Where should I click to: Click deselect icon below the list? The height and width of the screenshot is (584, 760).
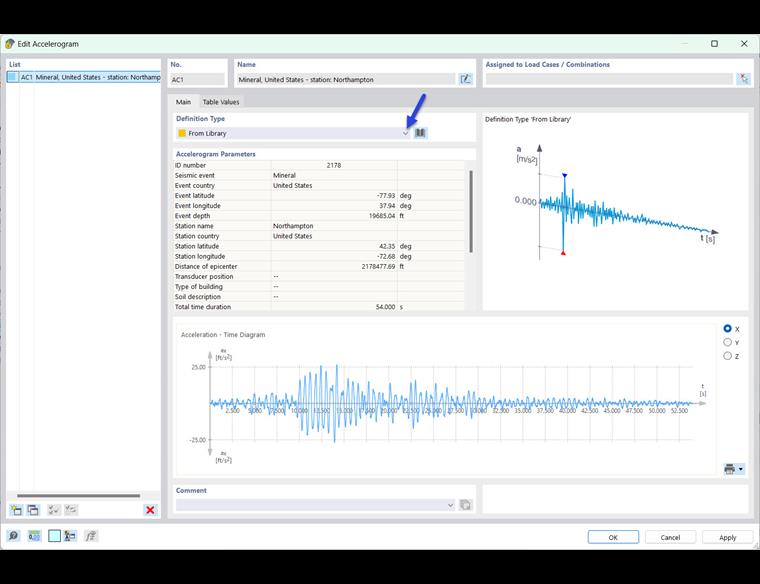tap(71, 510)
